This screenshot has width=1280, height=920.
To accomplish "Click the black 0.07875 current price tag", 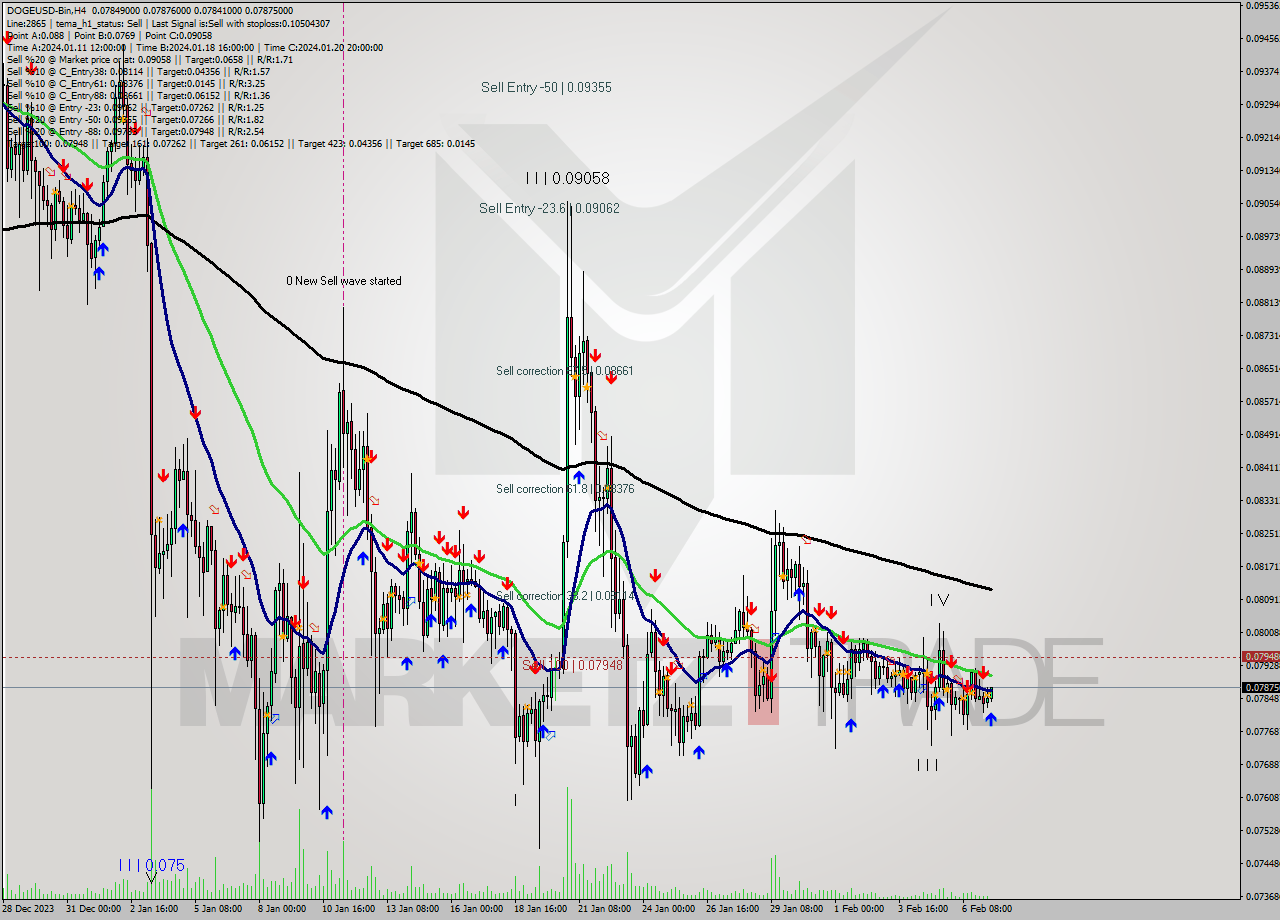I will click(1260, 688).
